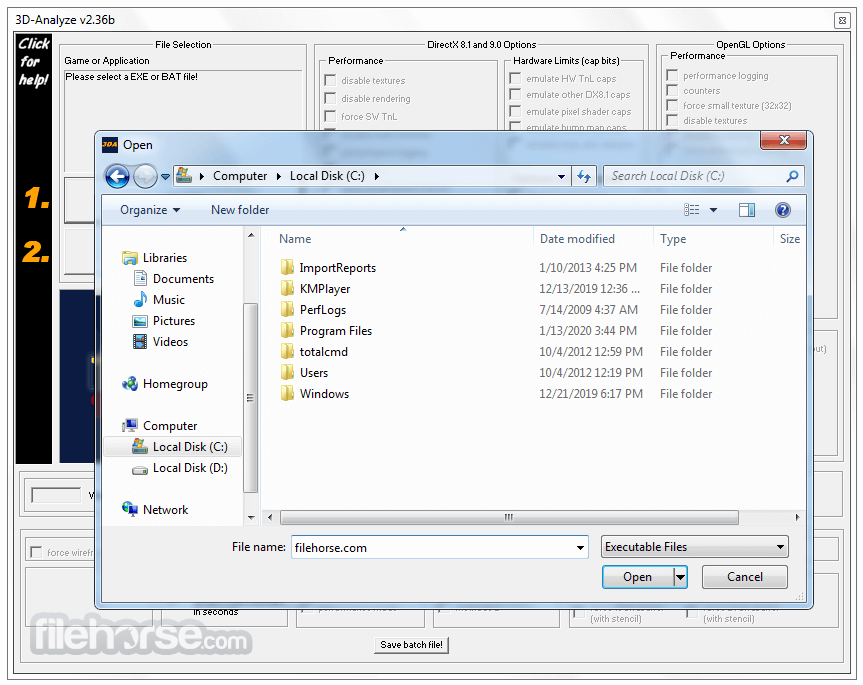The image size is (863, 685).
Task: Enable emulate pixel shader caps
Action: click(x=515, y=112)
